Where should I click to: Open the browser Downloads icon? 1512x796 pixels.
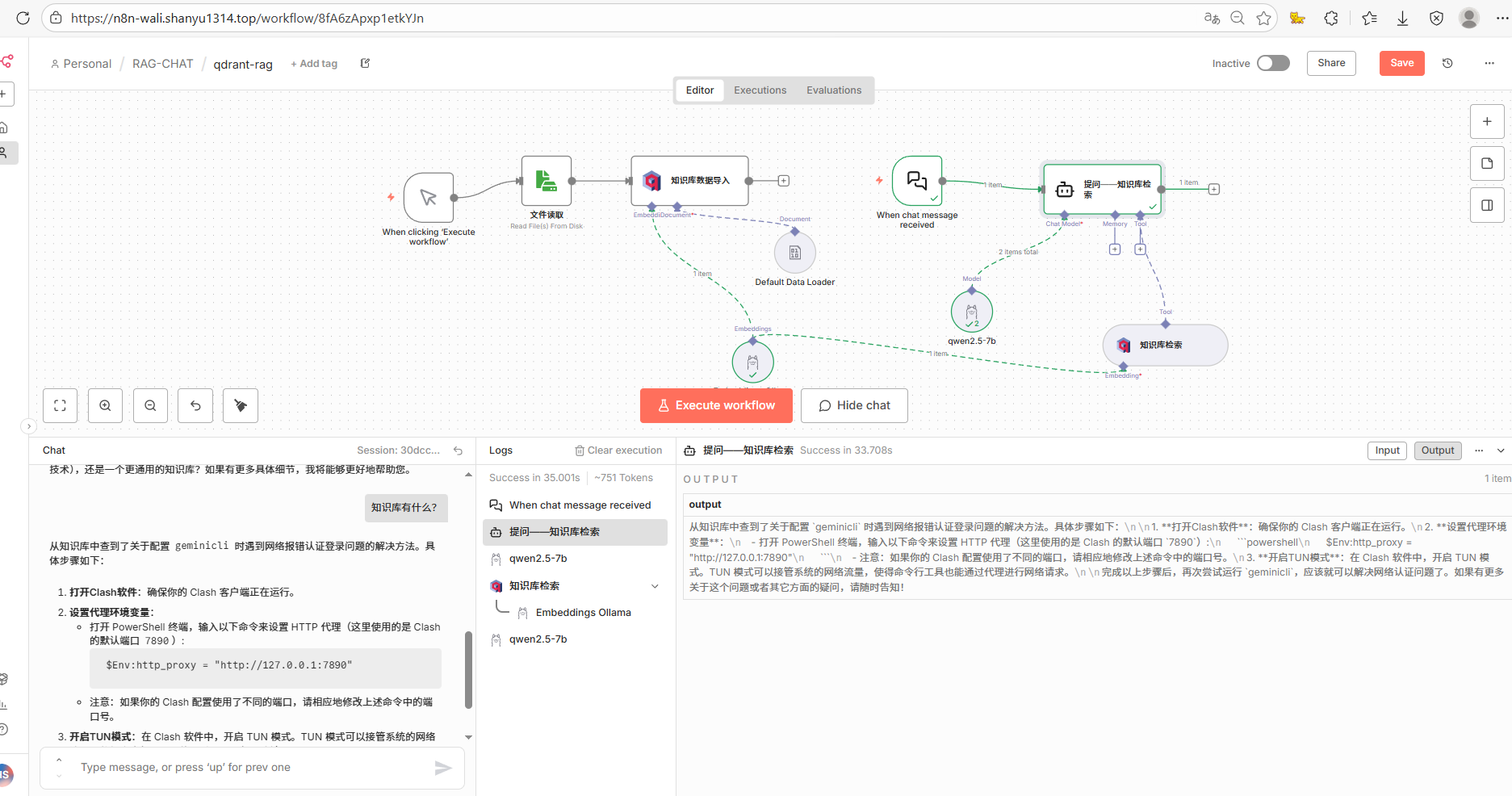click(1402, 18)
